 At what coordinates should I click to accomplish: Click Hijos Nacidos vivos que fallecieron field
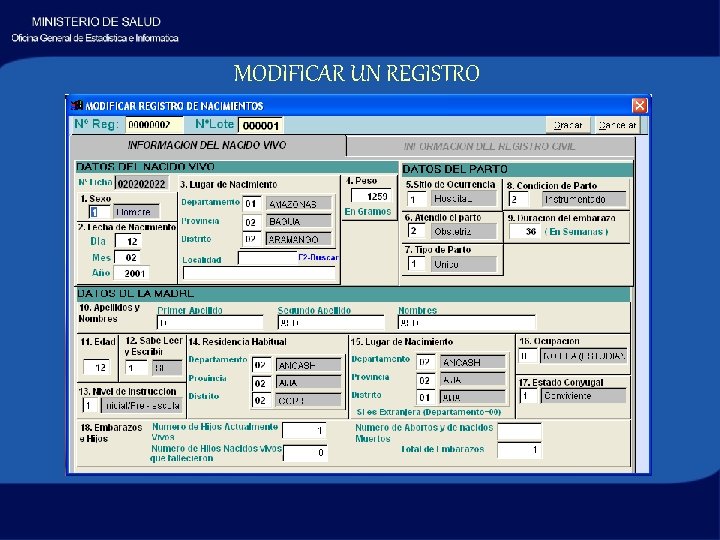(x=305, y=453)
